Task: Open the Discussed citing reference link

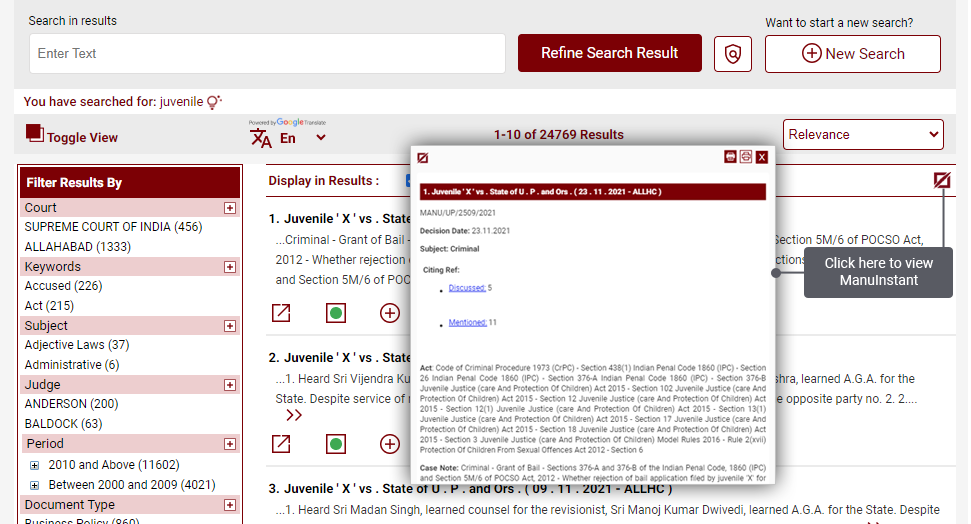Action: 466,288
